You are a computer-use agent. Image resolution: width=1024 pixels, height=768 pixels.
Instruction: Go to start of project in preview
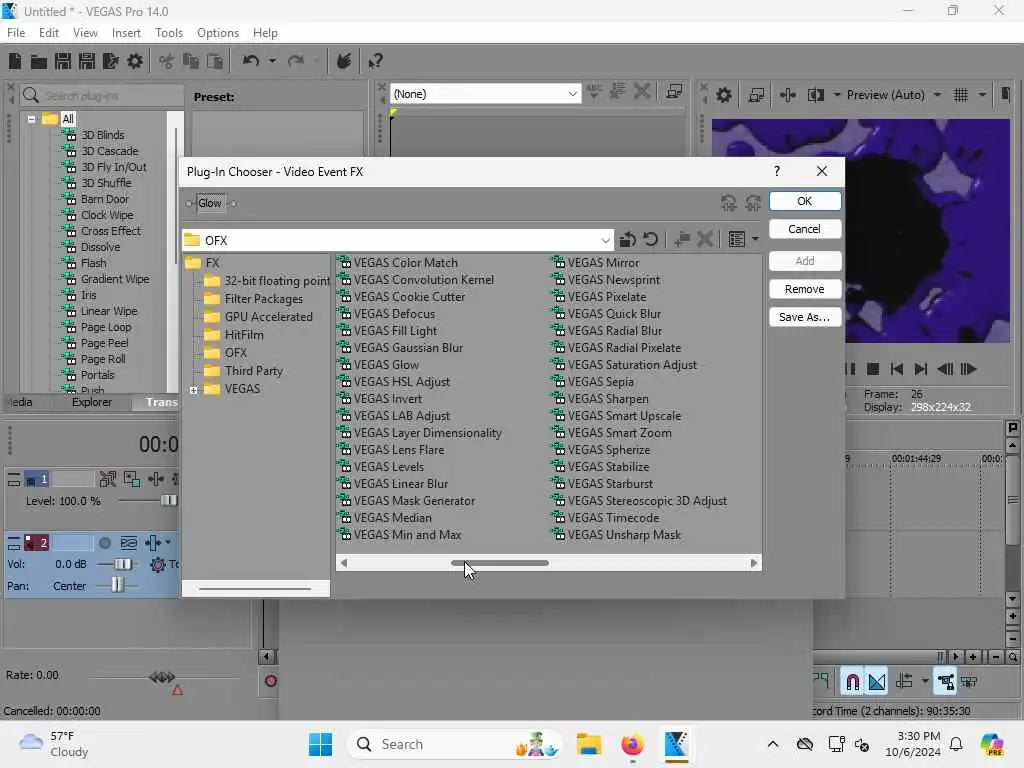pos(897,369)
